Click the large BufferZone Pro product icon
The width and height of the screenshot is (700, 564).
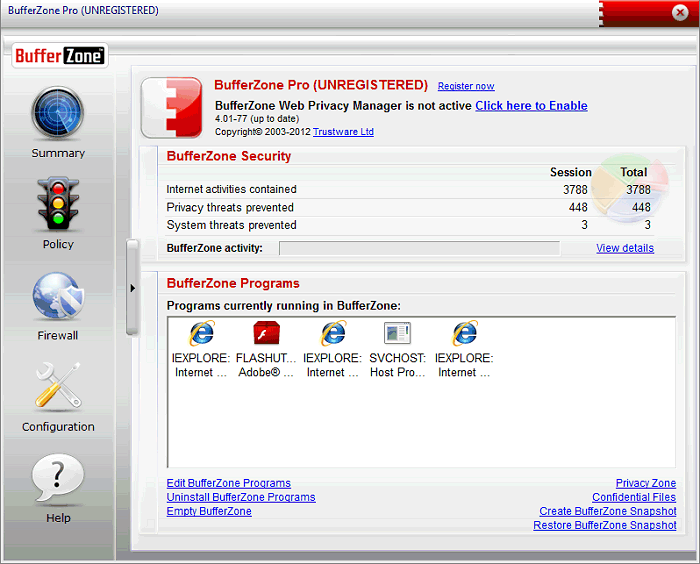(x=172, y=107)
